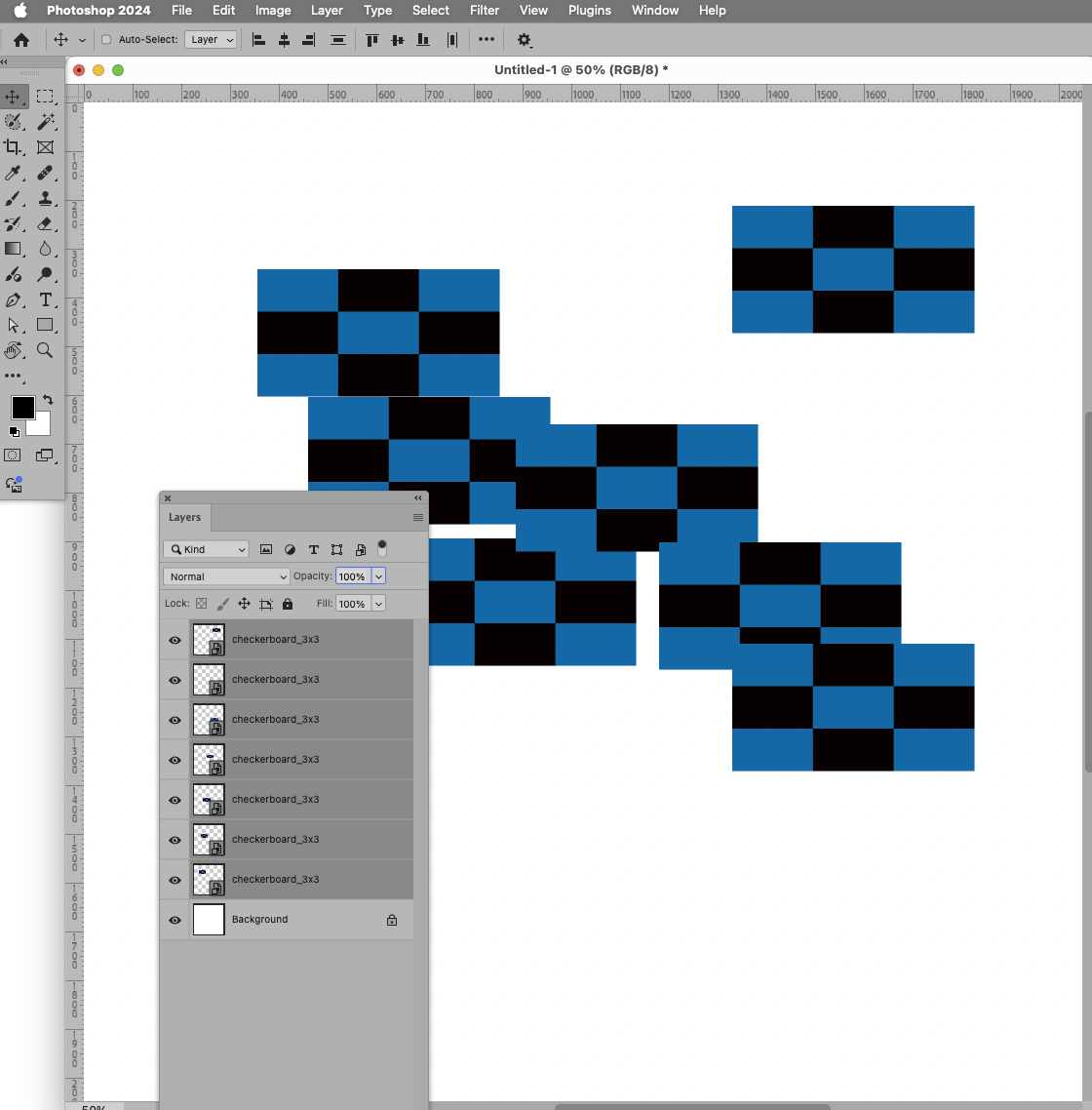
Task: Toggle visibility of the top checkerboard_3x3 layer
Action: [174, 640]
